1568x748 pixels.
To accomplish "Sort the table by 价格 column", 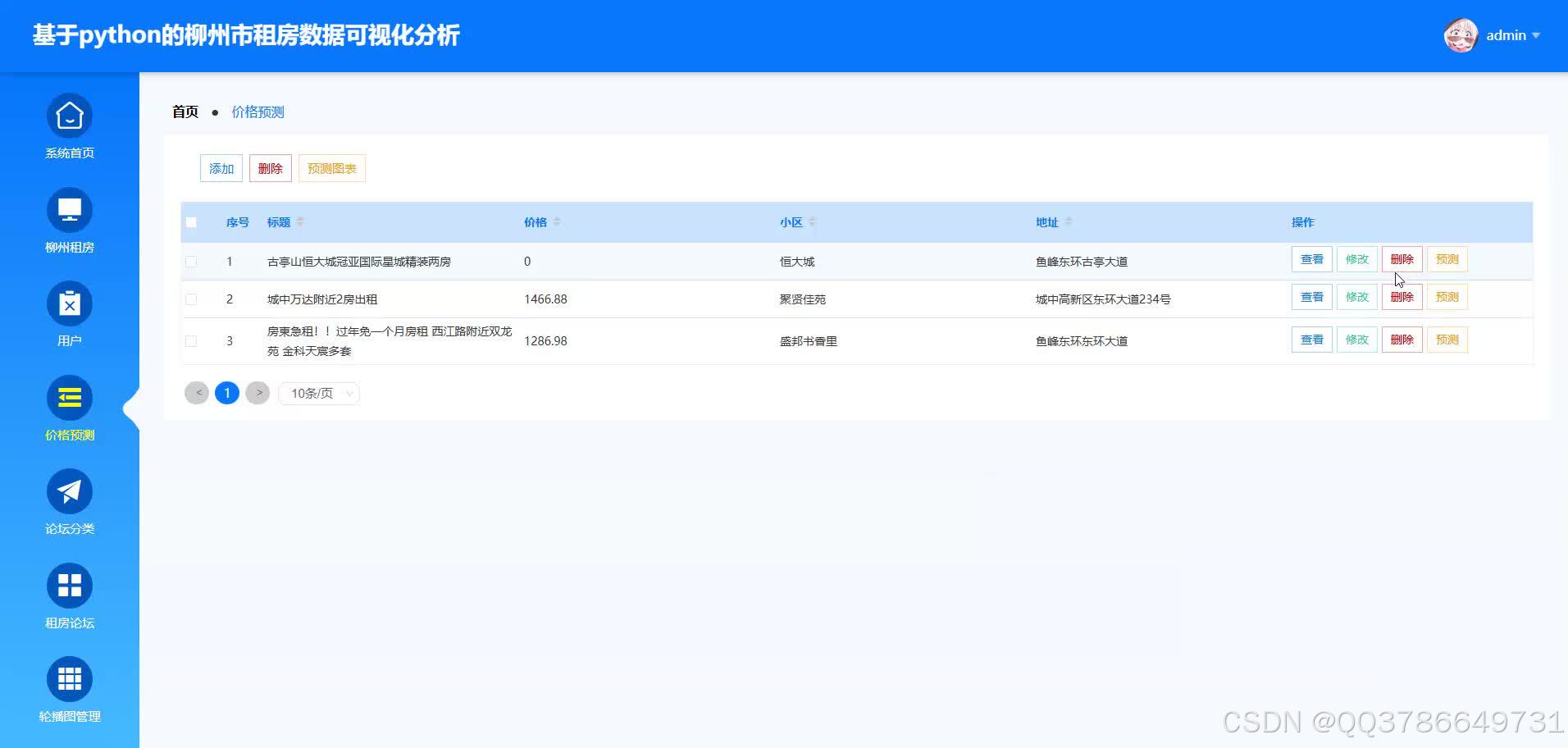I will pyautogui.click(x=557, y=221).
